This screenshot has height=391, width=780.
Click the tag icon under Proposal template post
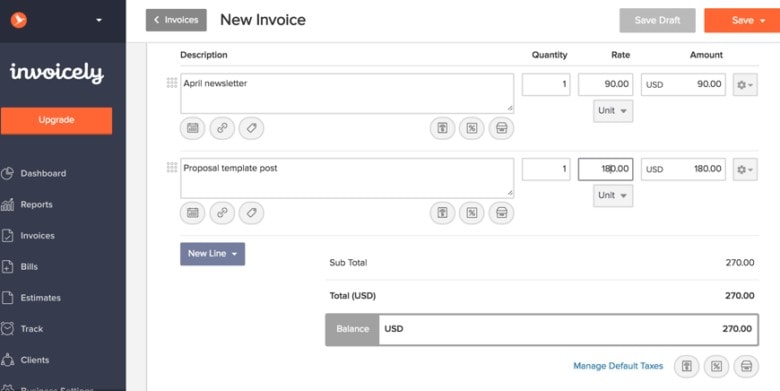(251, 213)
